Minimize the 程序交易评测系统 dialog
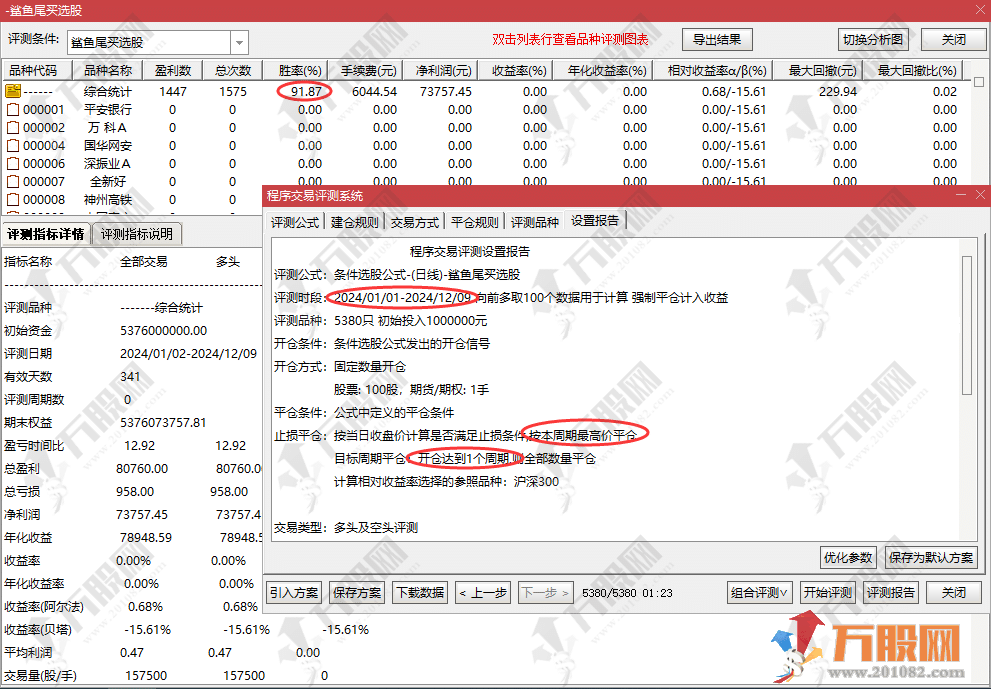The image size is (991, 689). click(961, 195)
